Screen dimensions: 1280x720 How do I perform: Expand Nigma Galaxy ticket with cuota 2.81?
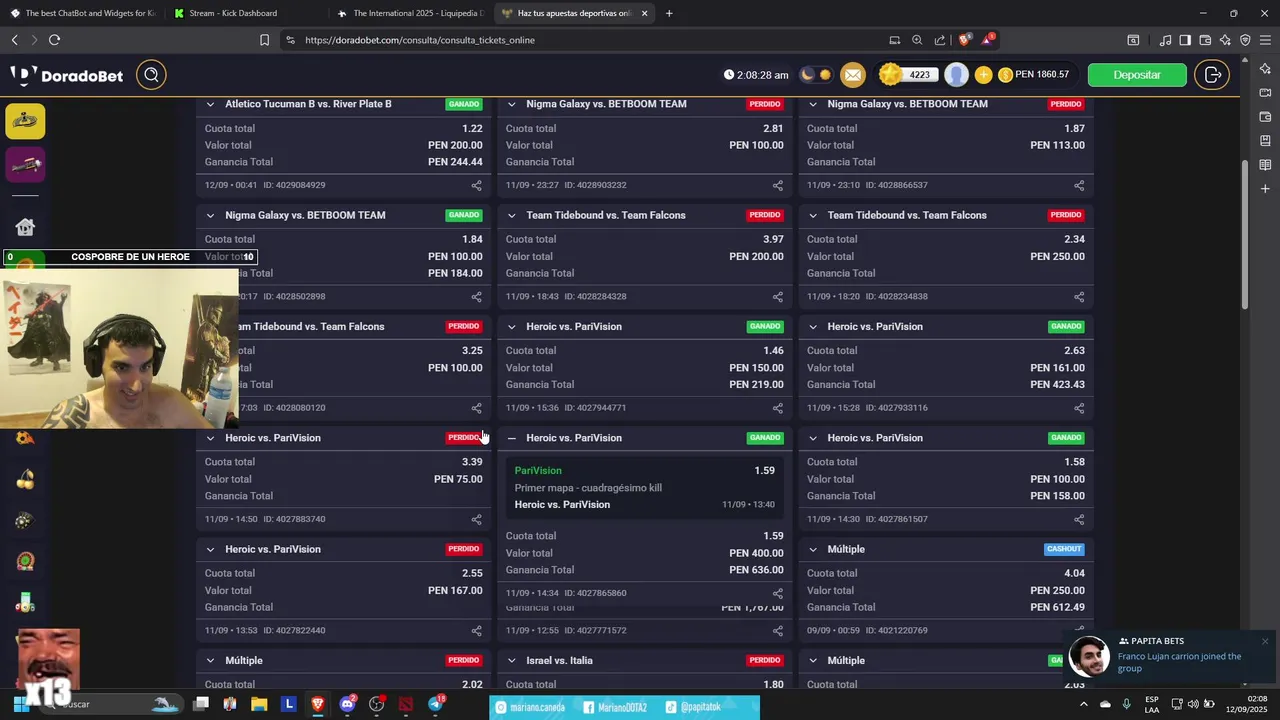(x=512, y=104)
